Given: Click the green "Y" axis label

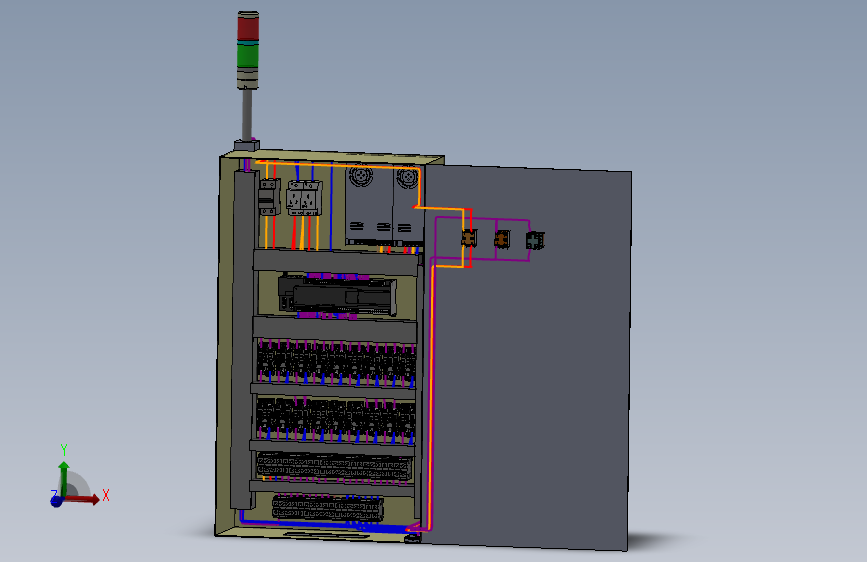Looking at the screenshot, I should [x=64, y=450].
